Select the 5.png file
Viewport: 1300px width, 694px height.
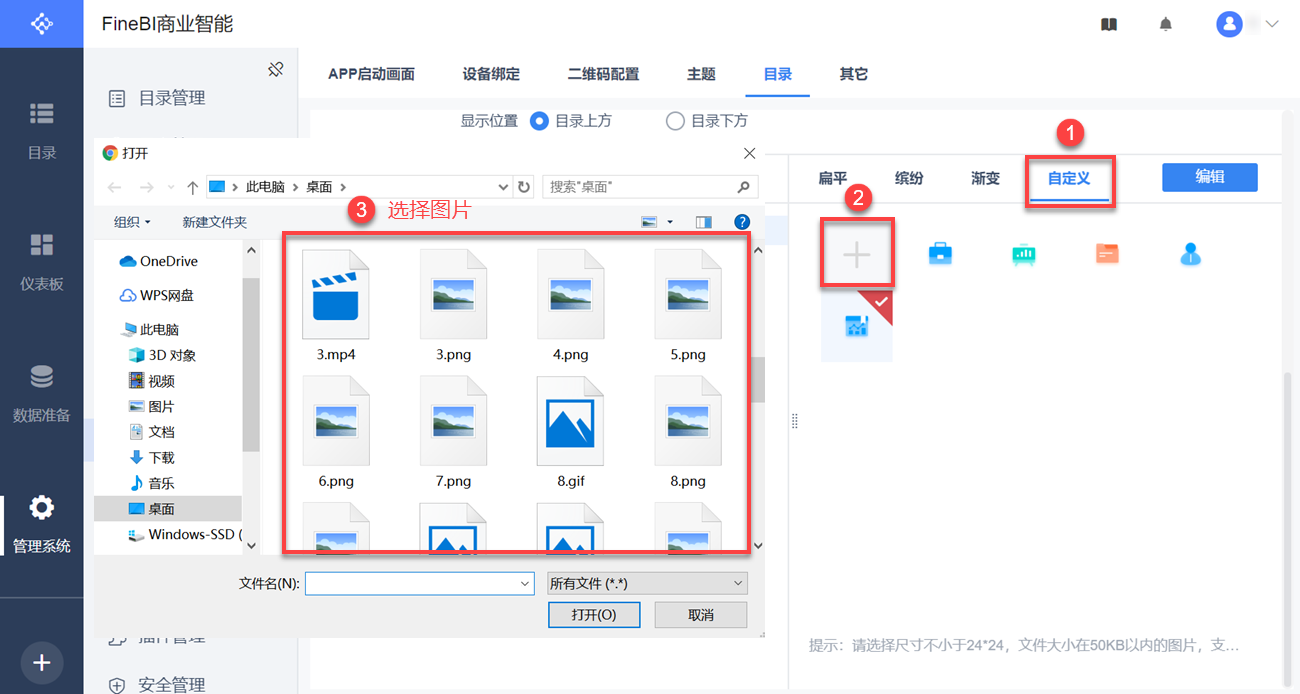(688, 305)
